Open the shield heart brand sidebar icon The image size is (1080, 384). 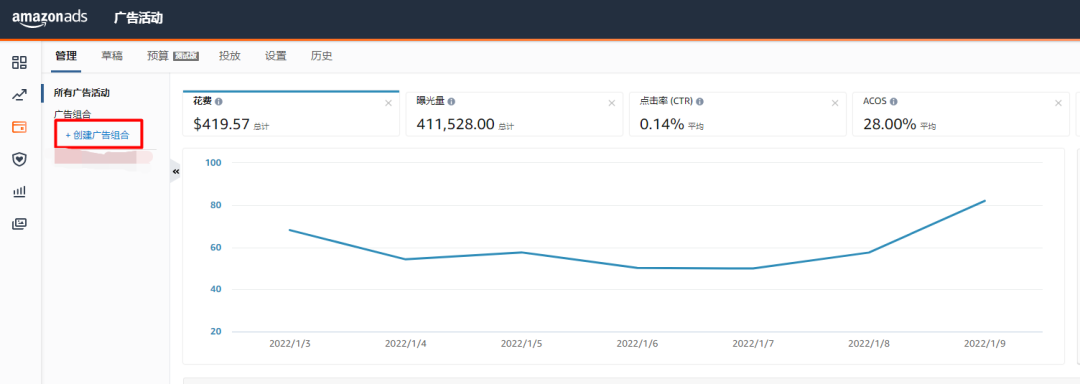point(19,160)
